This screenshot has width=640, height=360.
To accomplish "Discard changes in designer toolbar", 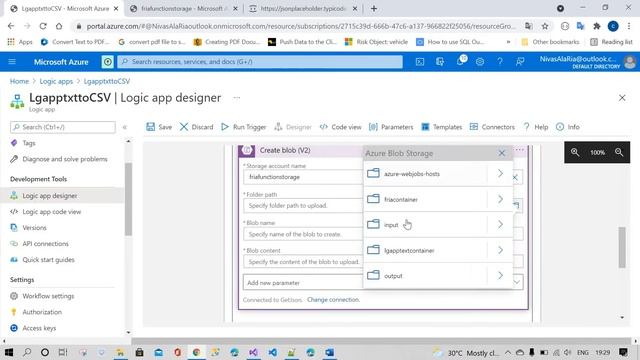I will pyautogui.click(x=196, y=127).
